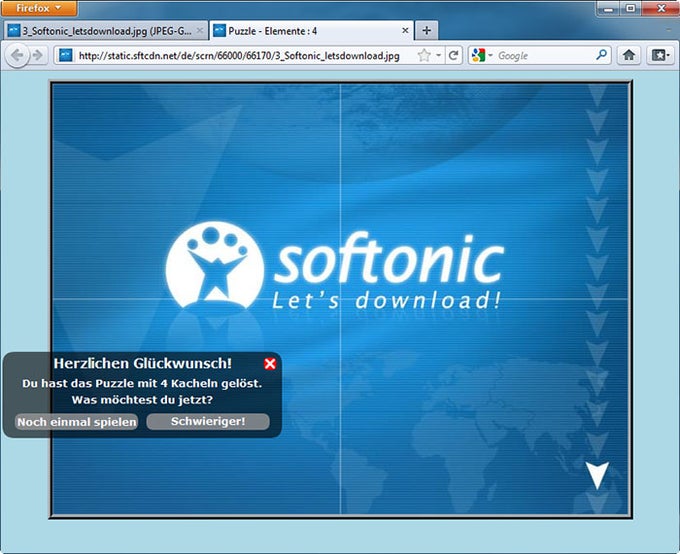The image size is (680, 554).
Task: Go forward with the forward arrow button
Action: click(x=38, y=56)
